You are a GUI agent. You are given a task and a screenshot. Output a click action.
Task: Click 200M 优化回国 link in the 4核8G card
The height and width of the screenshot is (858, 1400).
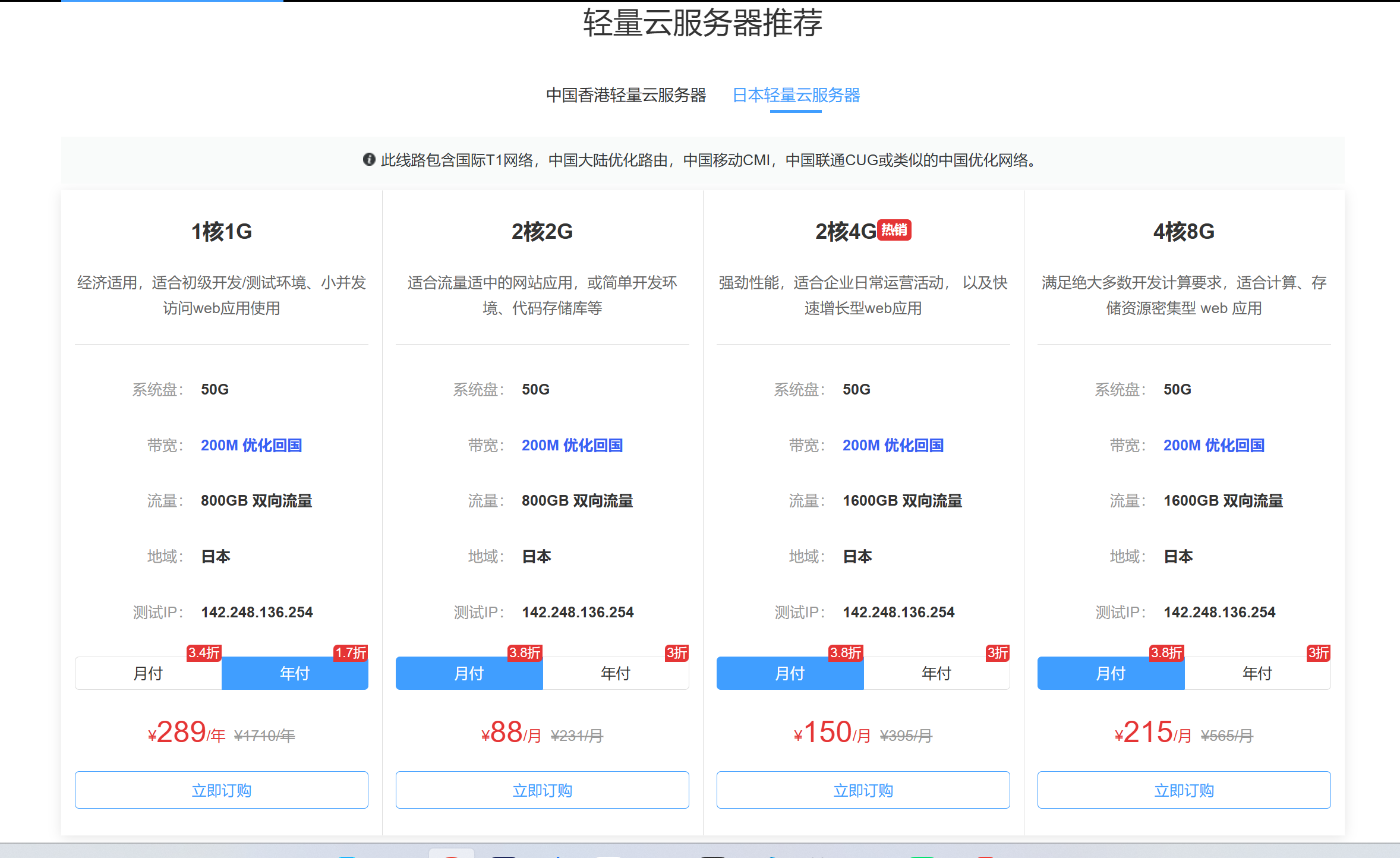tap(1213, 445)
